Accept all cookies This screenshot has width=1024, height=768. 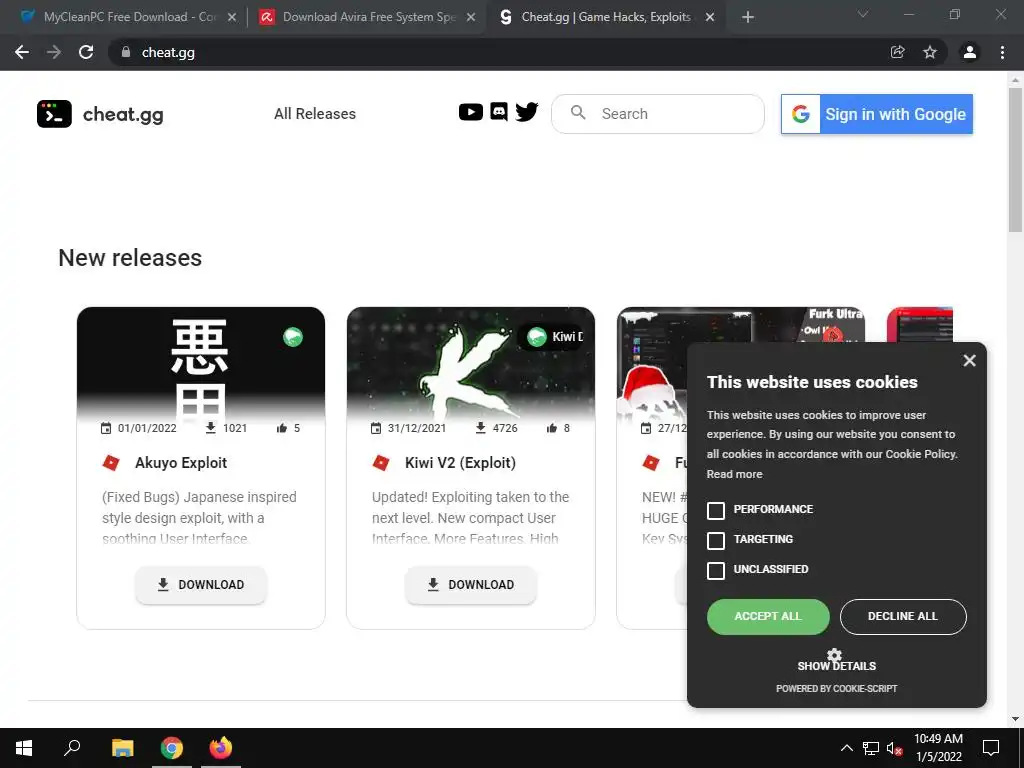pos(768,616)
